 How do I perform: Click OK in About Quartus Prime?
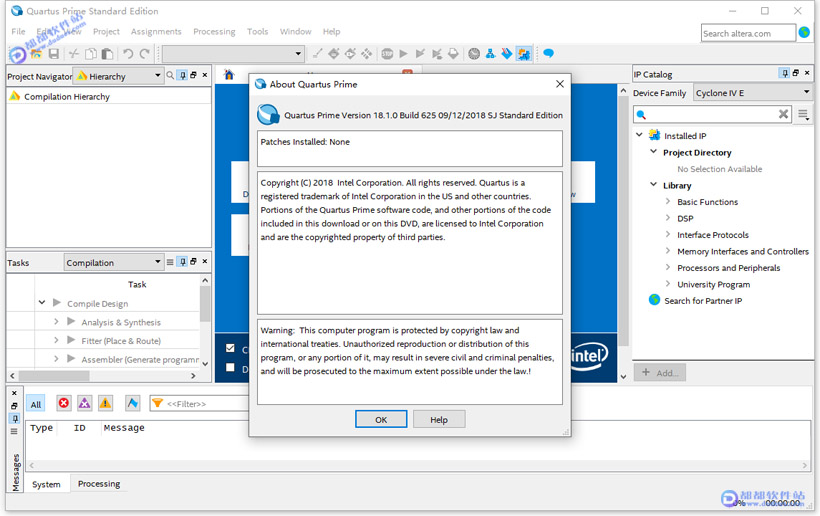tap(381, 419)
